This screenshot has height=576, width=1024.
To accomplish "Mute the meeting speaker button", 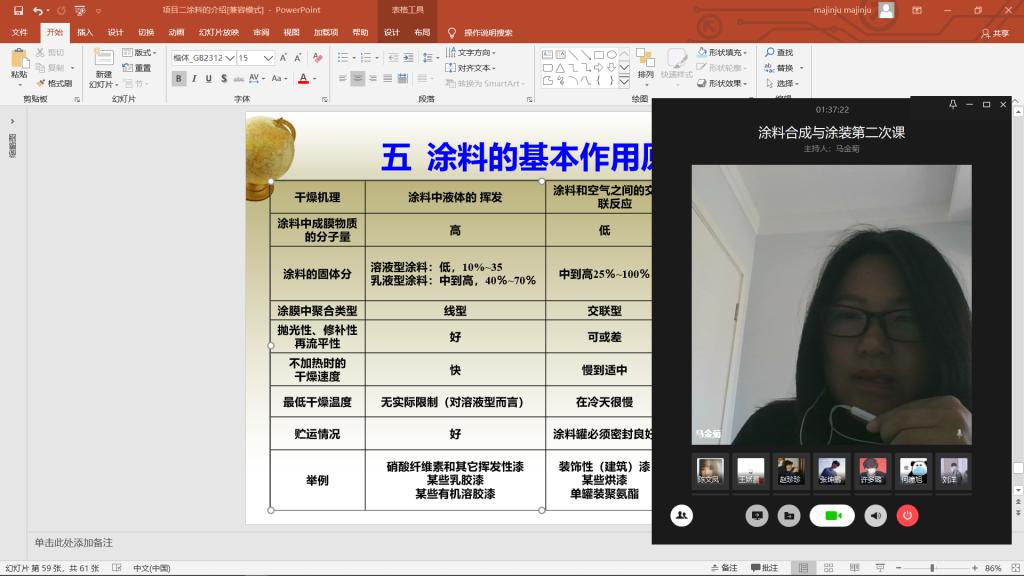I will (876, 515).
